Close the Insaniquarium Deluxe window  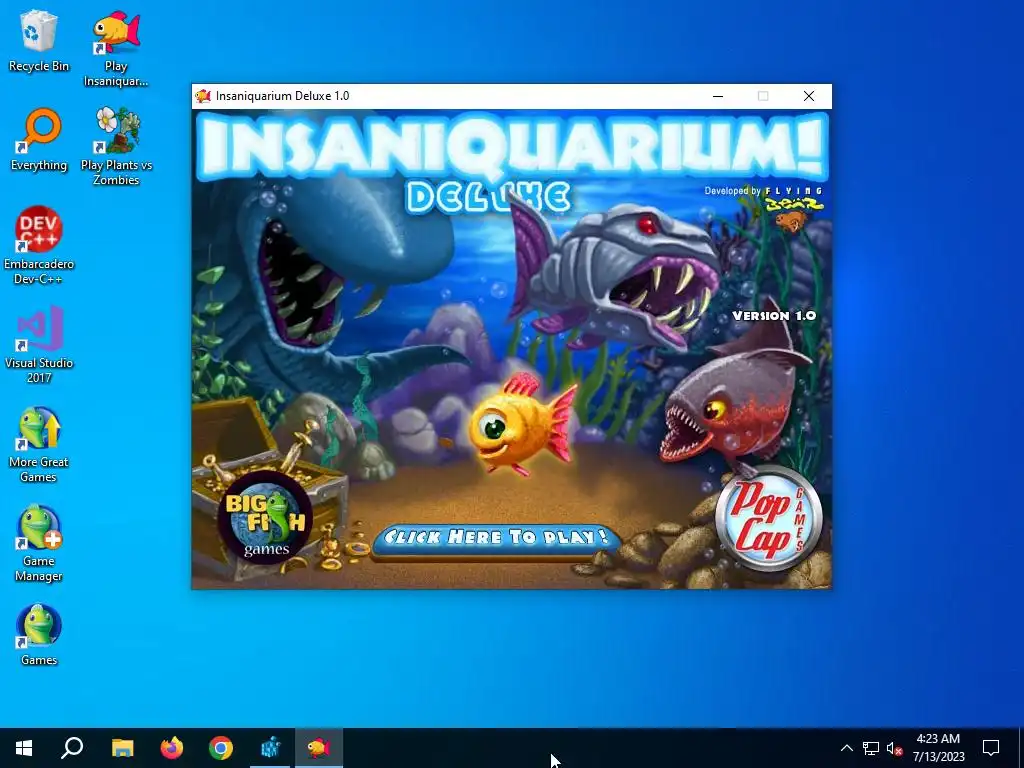(x=808, y=96)
